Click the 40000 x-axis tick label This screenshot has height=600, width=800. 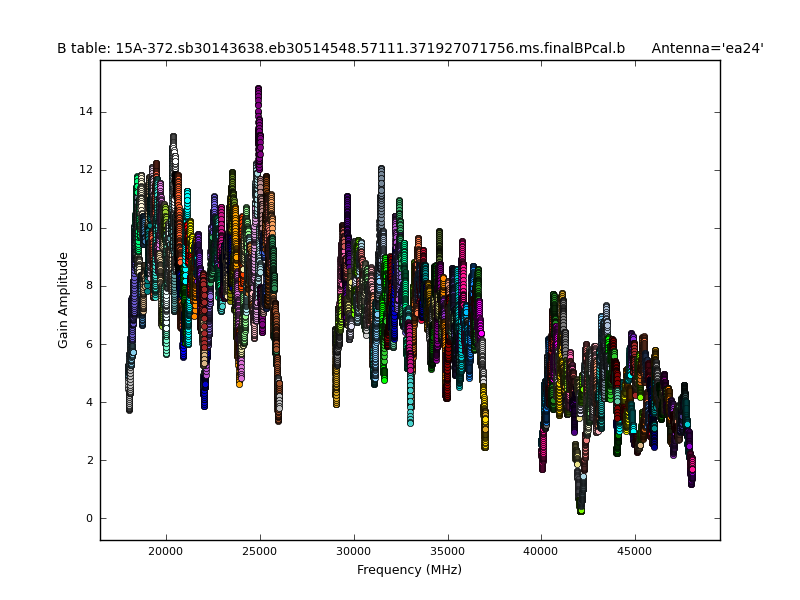pos(541,550)
